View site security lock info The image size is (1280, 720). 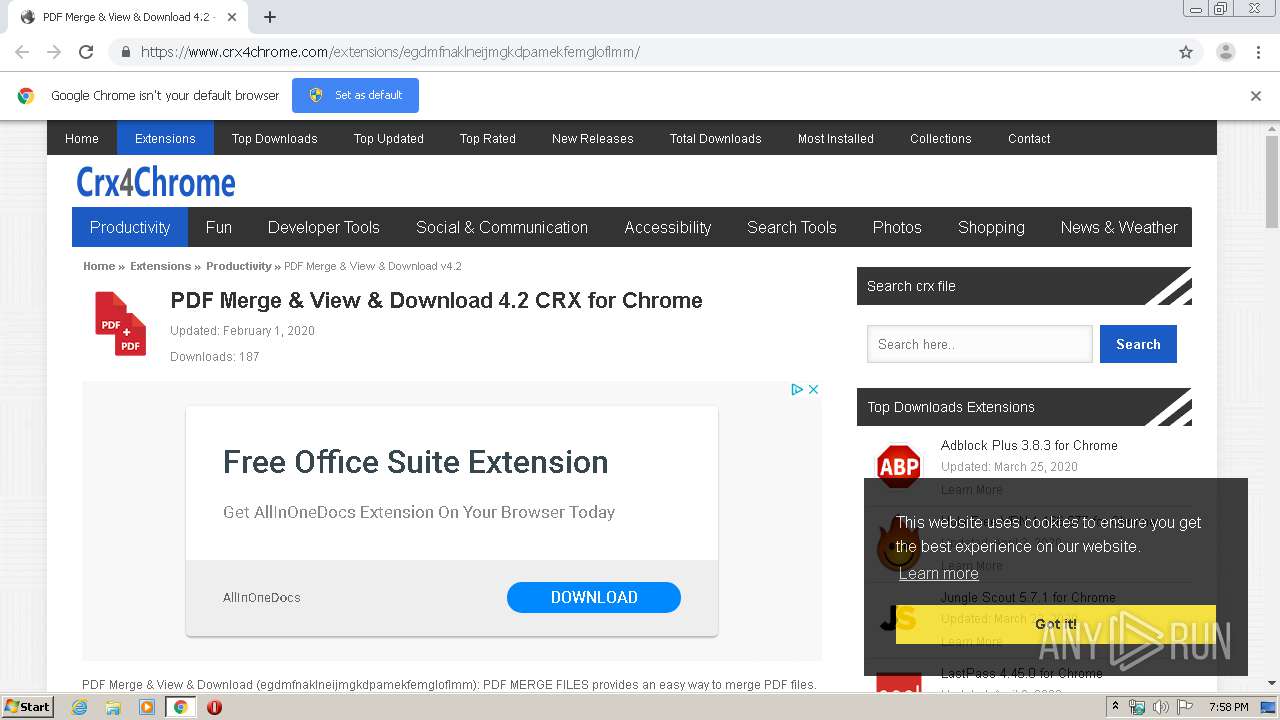[x=125, y=52]
